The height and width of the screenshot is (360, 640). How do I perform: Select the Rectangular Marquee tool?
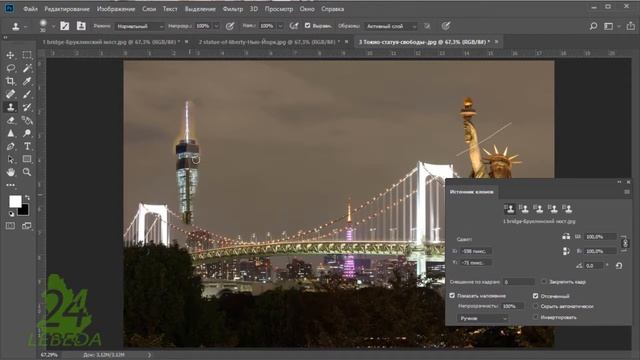coord(27,55)
